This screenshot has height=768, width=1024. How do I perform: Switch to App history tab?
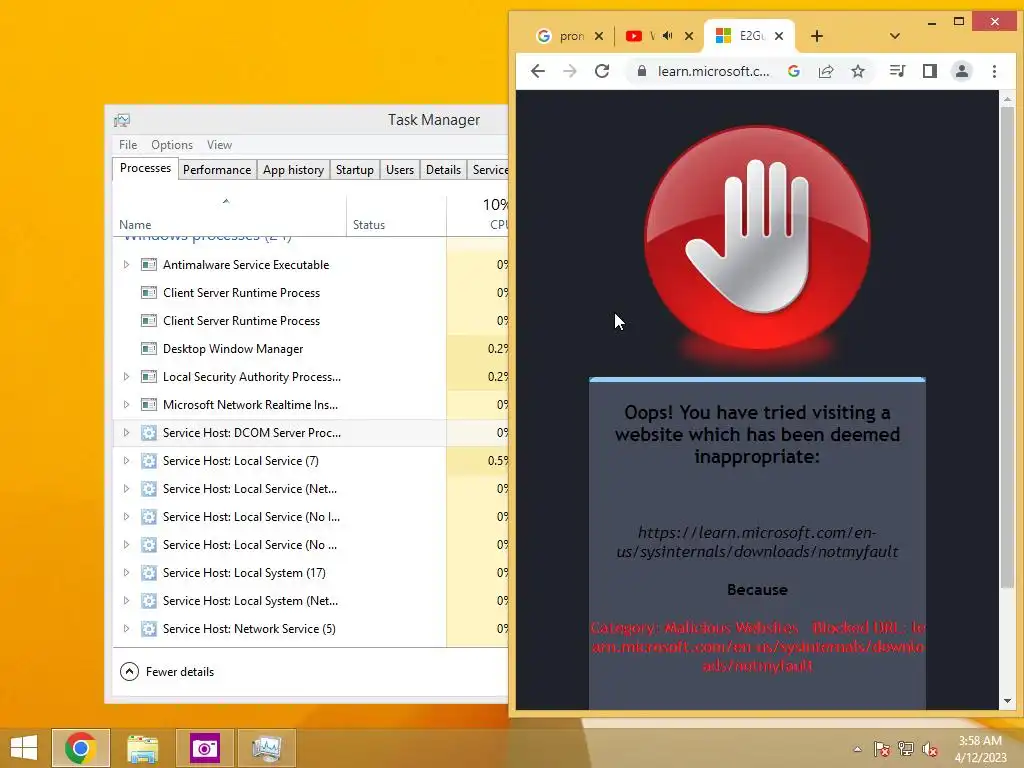(293, 170)
